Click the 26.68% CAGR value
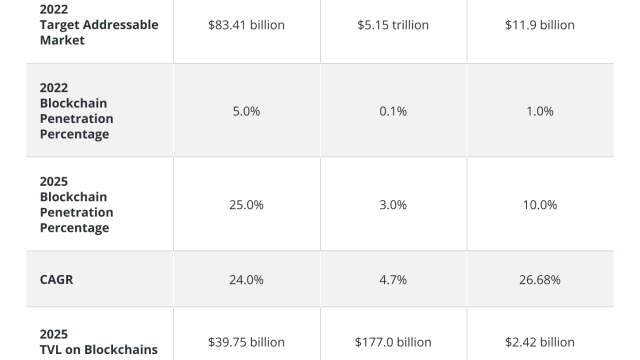This screenshot has width=640, height=360. [540, 280]
